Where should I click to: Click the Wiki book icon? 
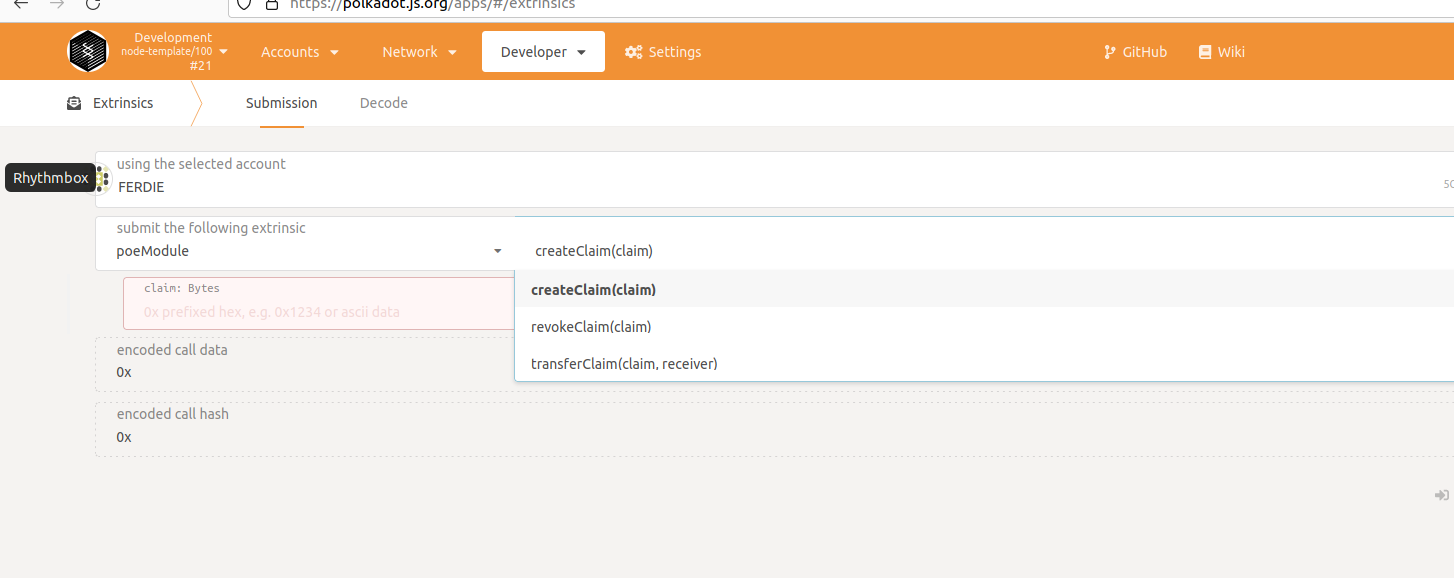click(1204, 52)
